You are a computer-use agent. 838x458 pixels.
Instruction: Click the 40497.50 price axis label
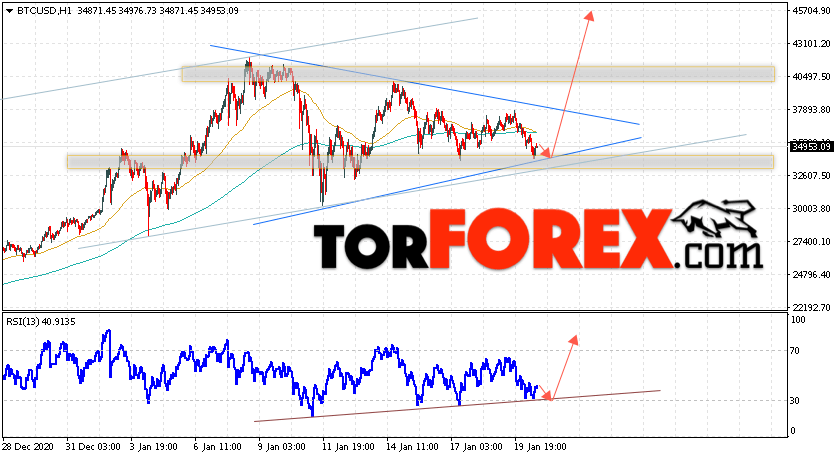(811, 77)
